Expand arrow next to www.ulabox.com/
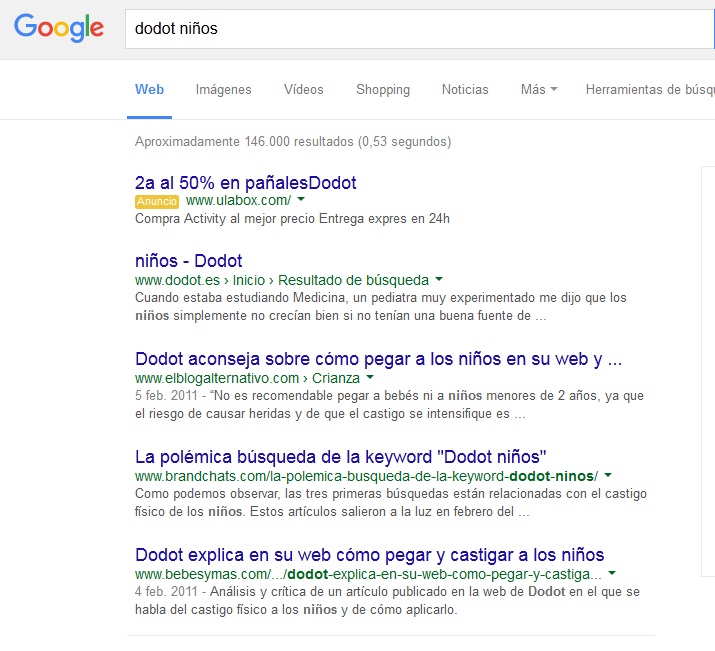715x651 pixels. pyautogui.click(x=301, y=199)
